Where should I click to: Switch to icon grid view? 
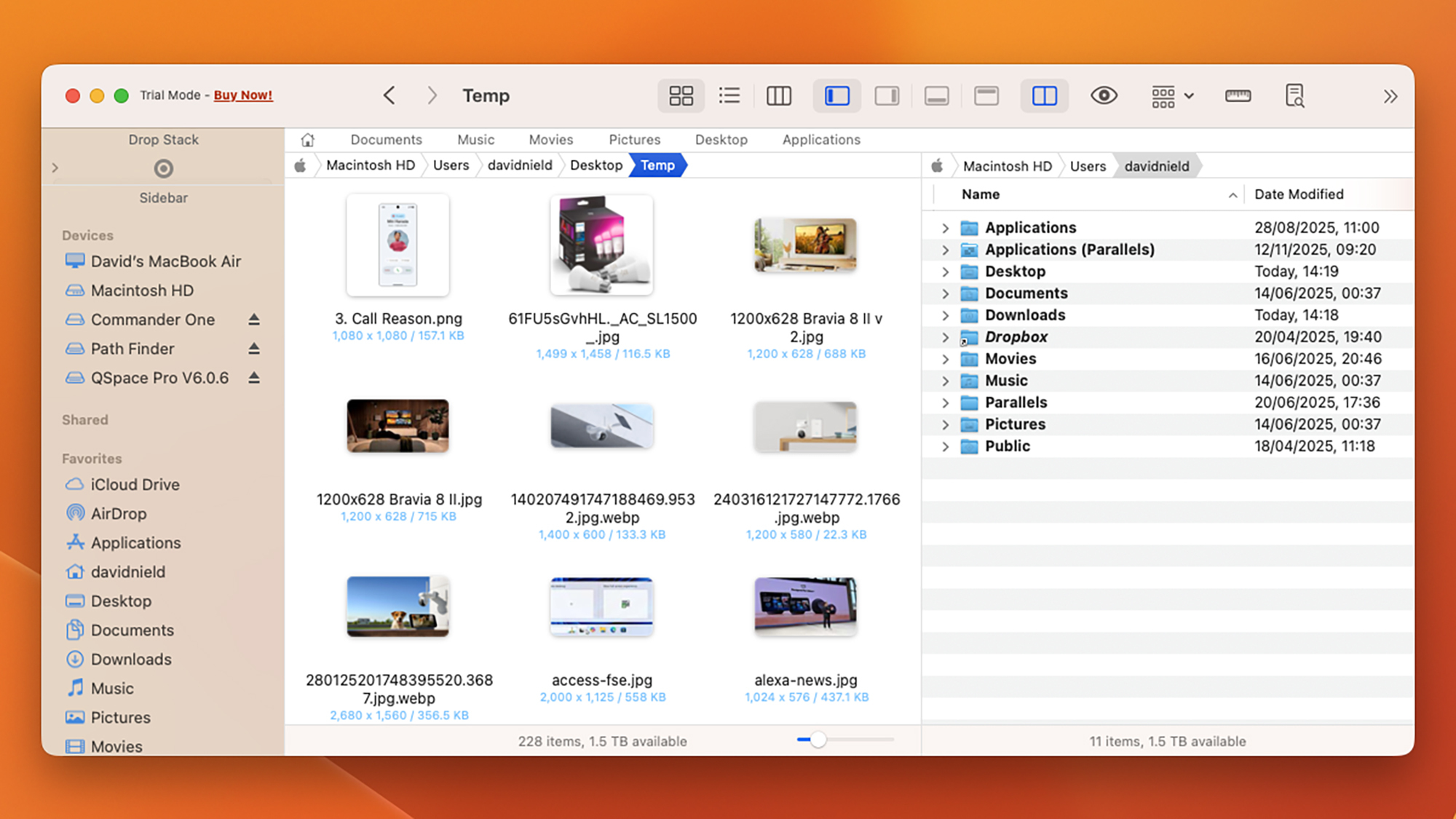[681, 95]
